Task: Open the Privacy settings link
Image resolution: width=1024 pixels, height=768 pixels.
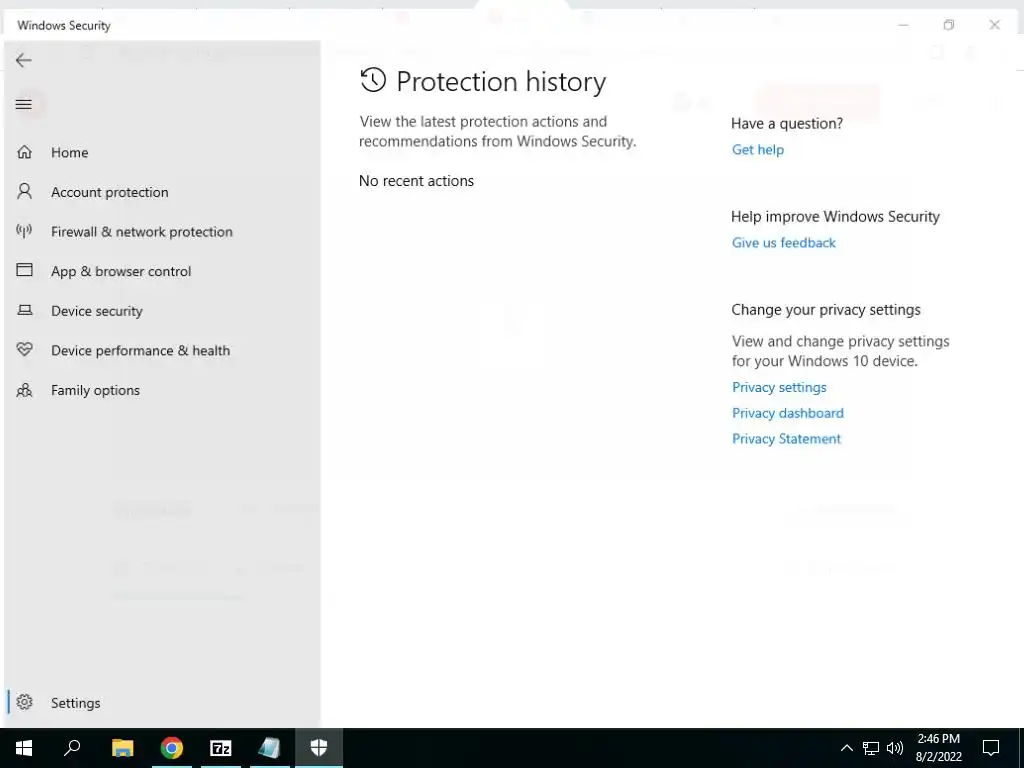Action: [779, 387]
